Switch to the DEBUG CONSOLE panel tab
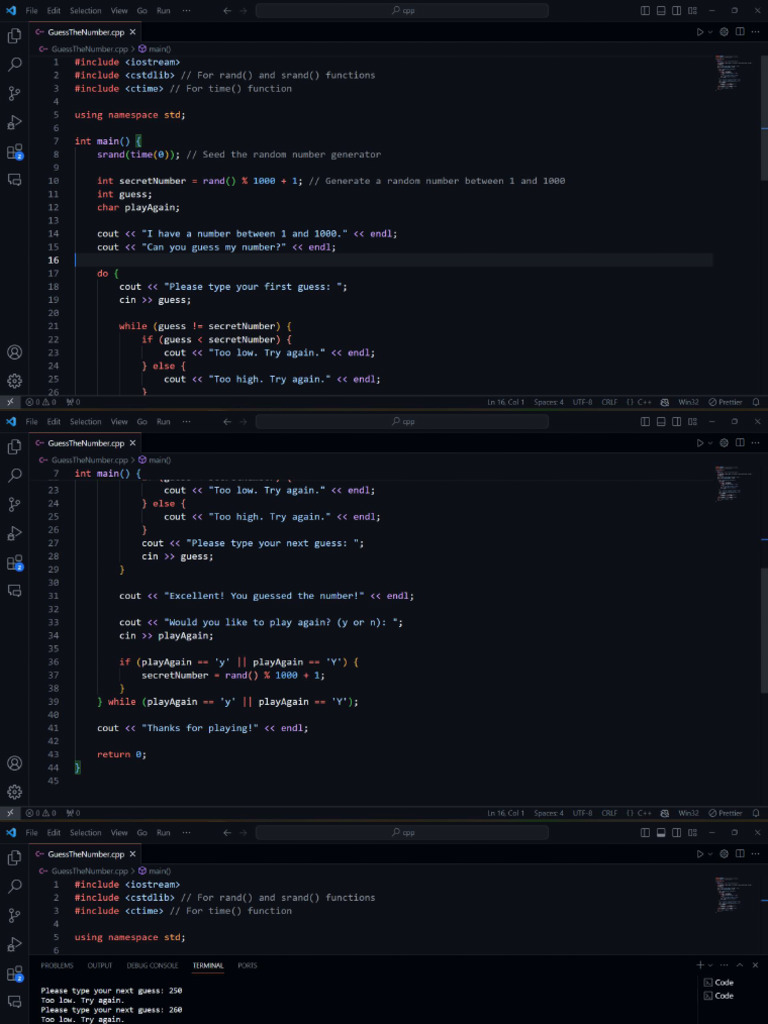The height and width of the screenshot is (1024, 768). point(152,966)
